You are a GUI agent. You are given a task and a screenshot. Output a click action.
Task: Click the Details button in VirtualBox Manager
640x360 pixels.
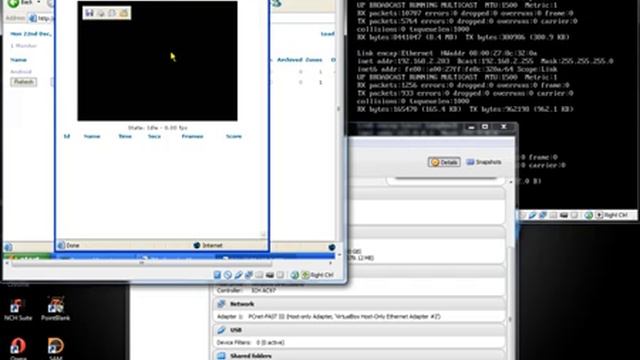[x=444, y=162]
